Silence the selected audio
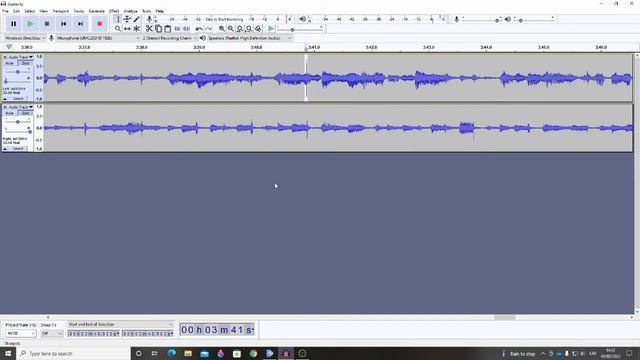Screen dimensions: 640x360 pyautogui.click(x=187, y=29)
